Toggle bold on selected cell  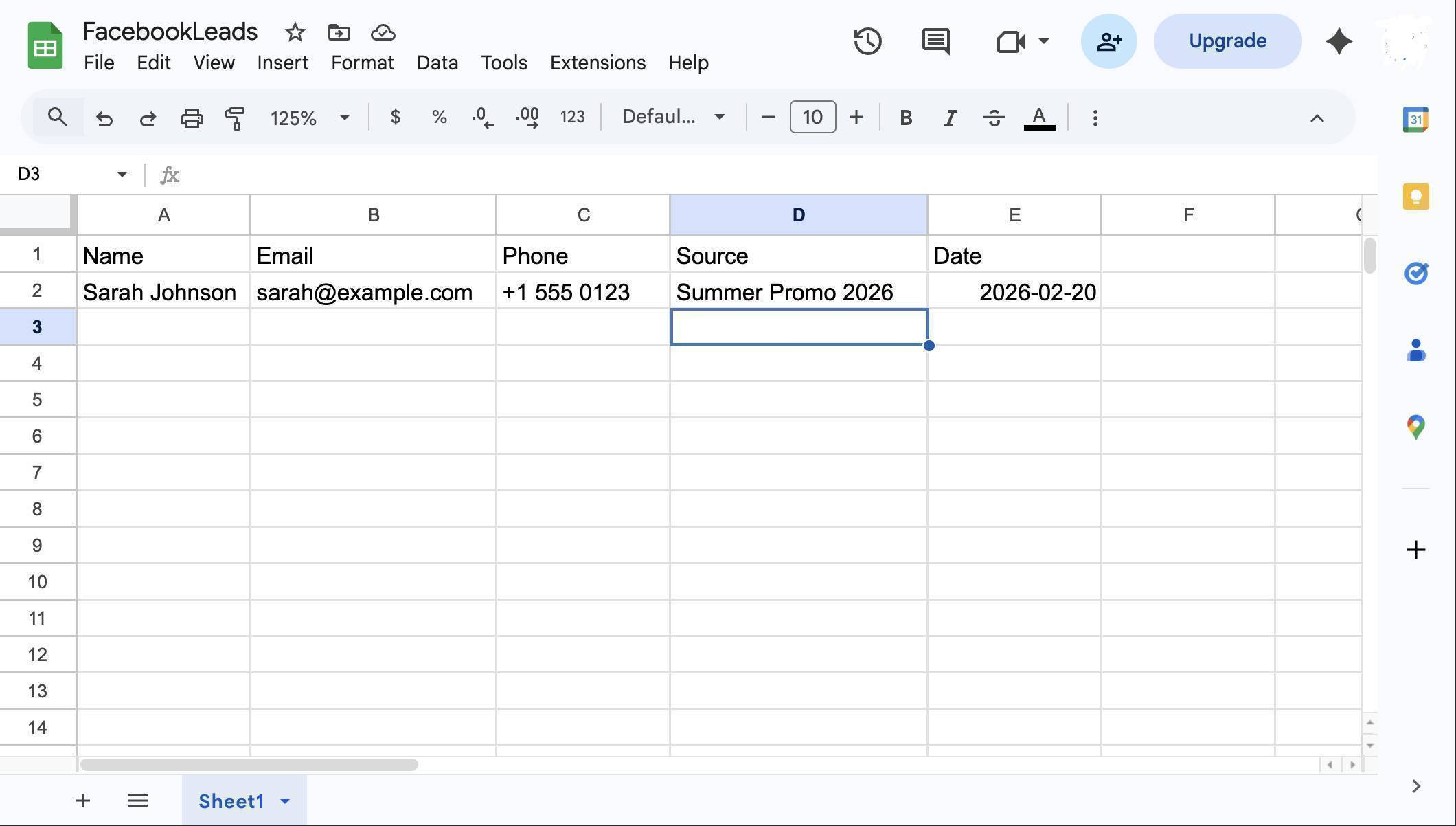pyautogui.click(x=905, y=117)
